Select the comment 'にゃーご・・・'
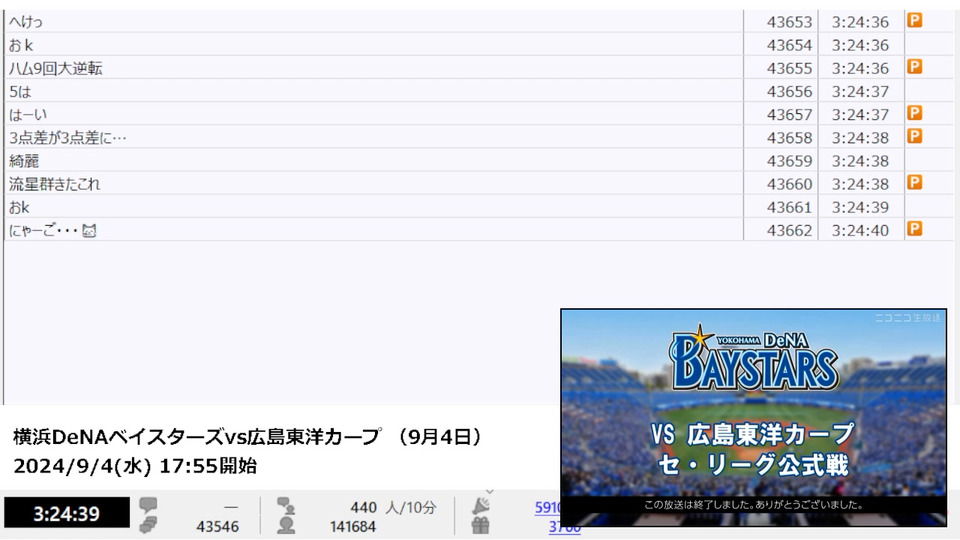This screenshot has width=960, height=540. pyautogui.click(x=53, y=230)
